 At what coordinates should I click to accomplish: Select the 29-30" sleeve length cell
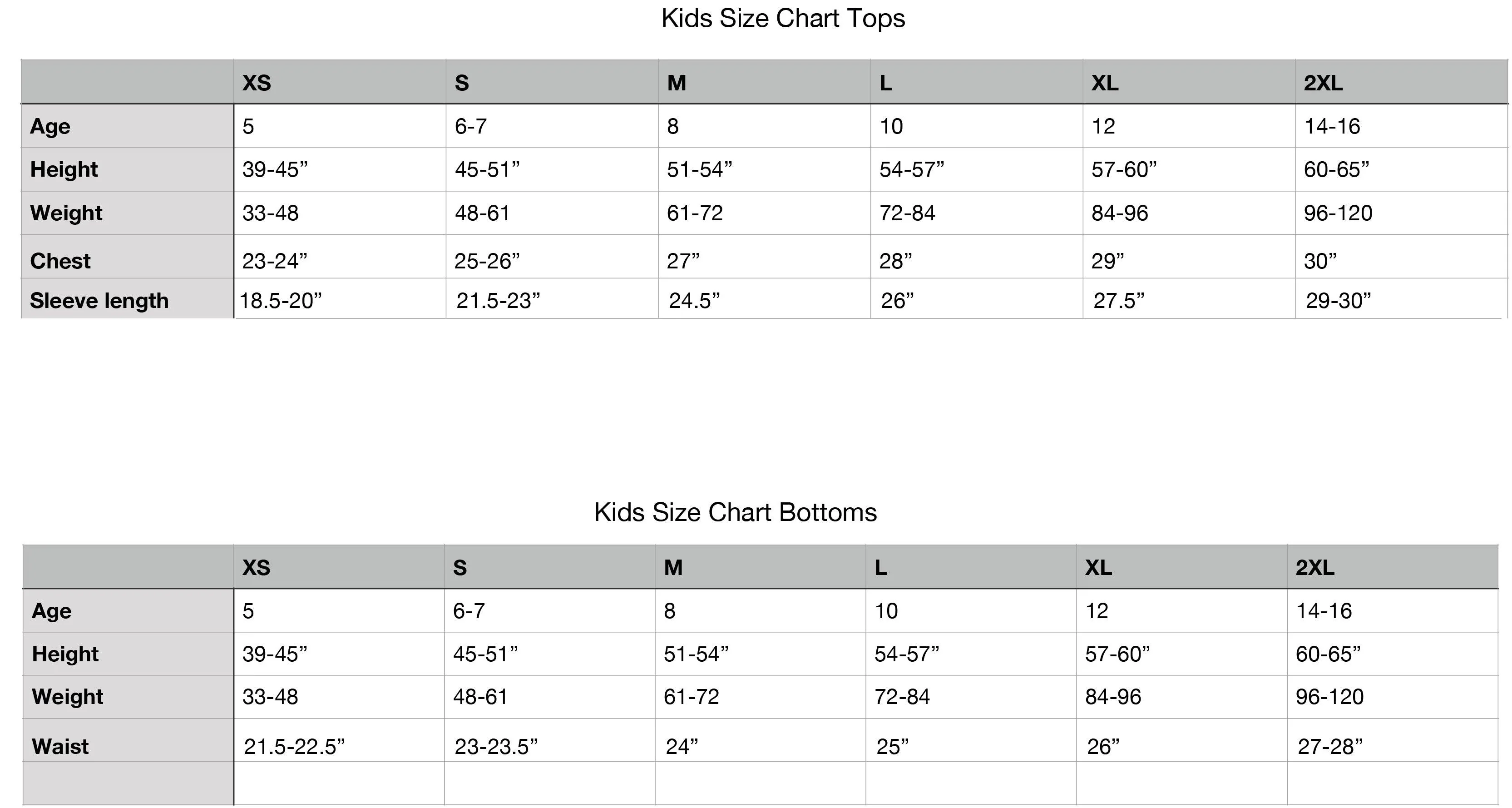[x=1338, y=301]
